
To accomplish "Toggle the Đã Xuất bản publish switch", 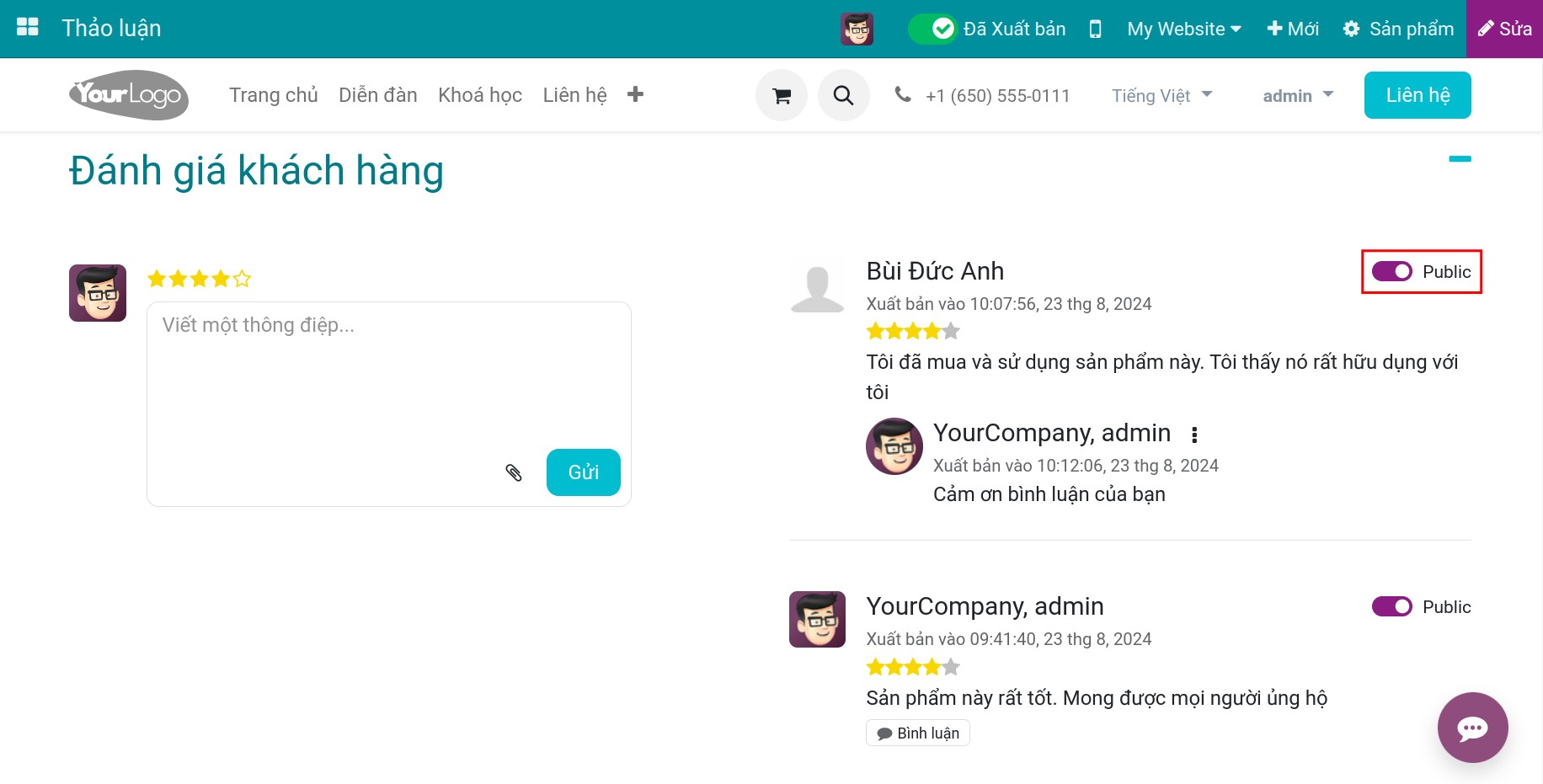I will click(932, 29).
